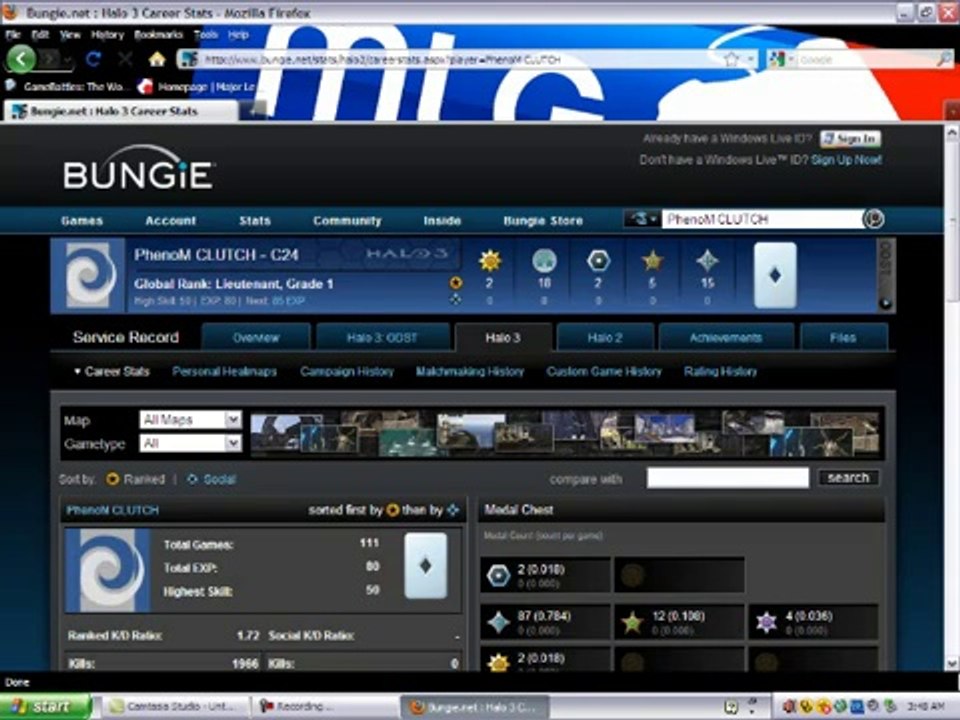Bookmark page with star icon
The width and height of the screenshot is (960, 720).
[x=731, y=59]
